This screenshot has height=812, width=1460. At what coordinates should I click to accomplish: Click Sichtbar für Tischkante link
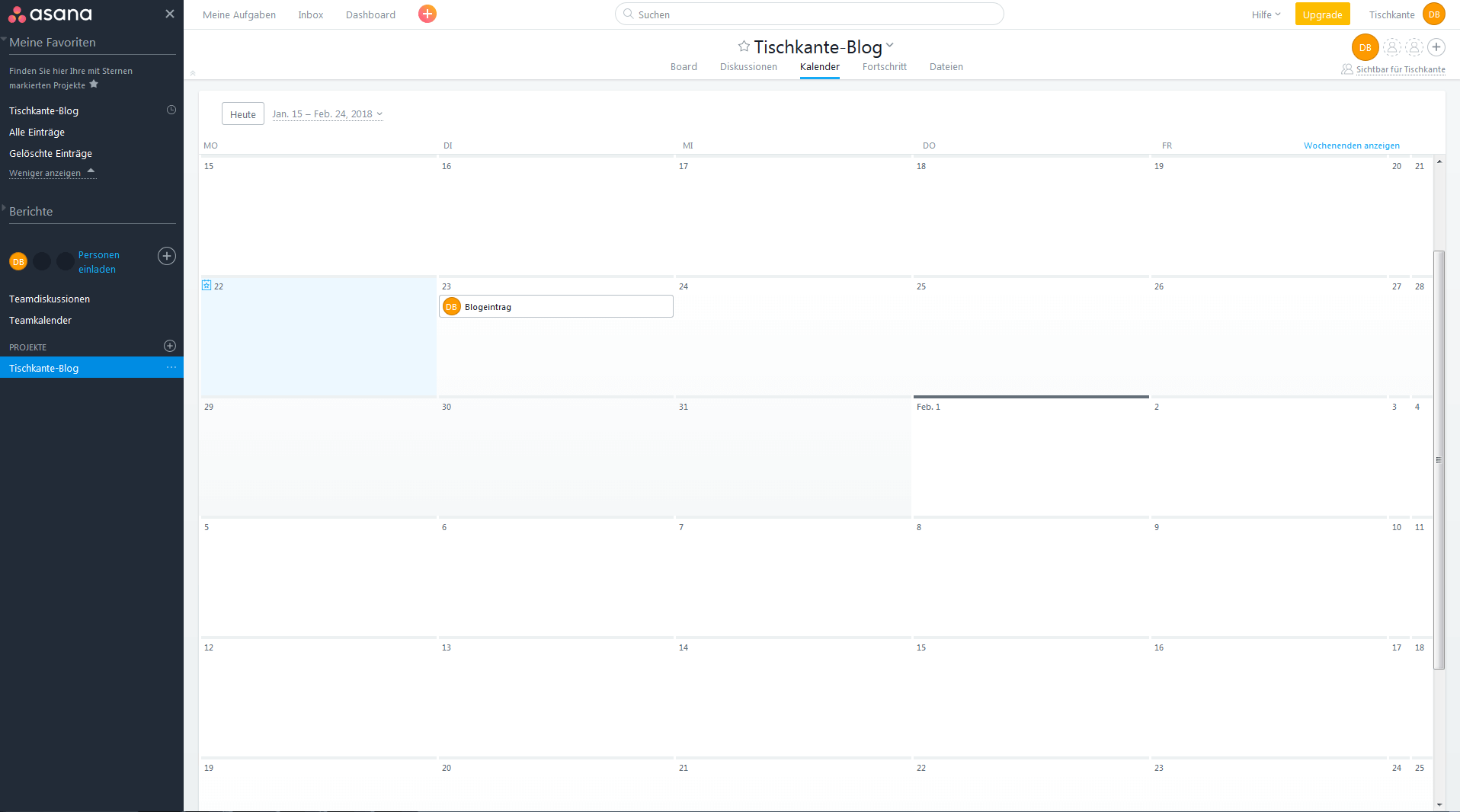(x=1400, y=69)
